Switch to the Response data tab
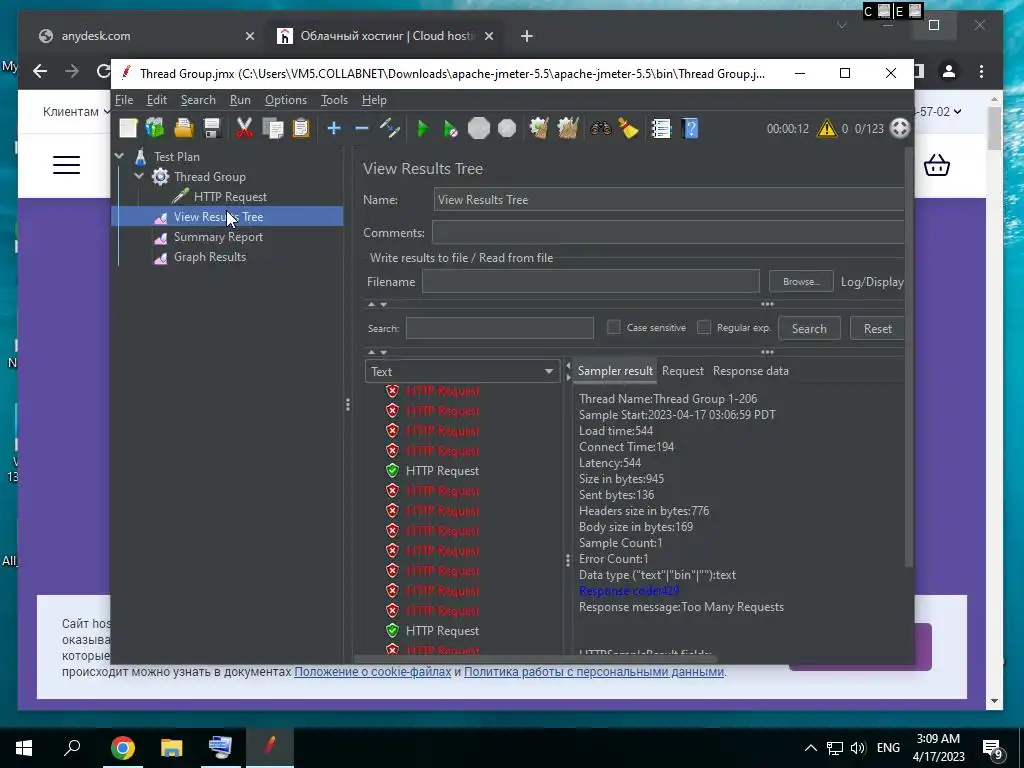This screenshot has height=768, width=1024. (x=750, y=371)
